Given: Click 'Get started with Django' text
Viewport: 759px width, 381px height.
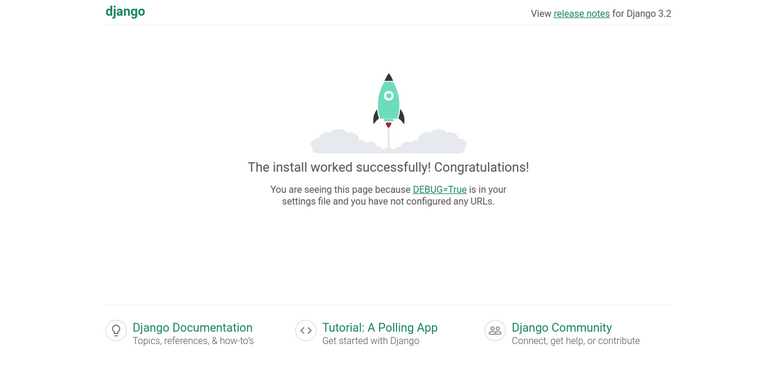Looking at the screenshot, I should click(x=371, y=341).
